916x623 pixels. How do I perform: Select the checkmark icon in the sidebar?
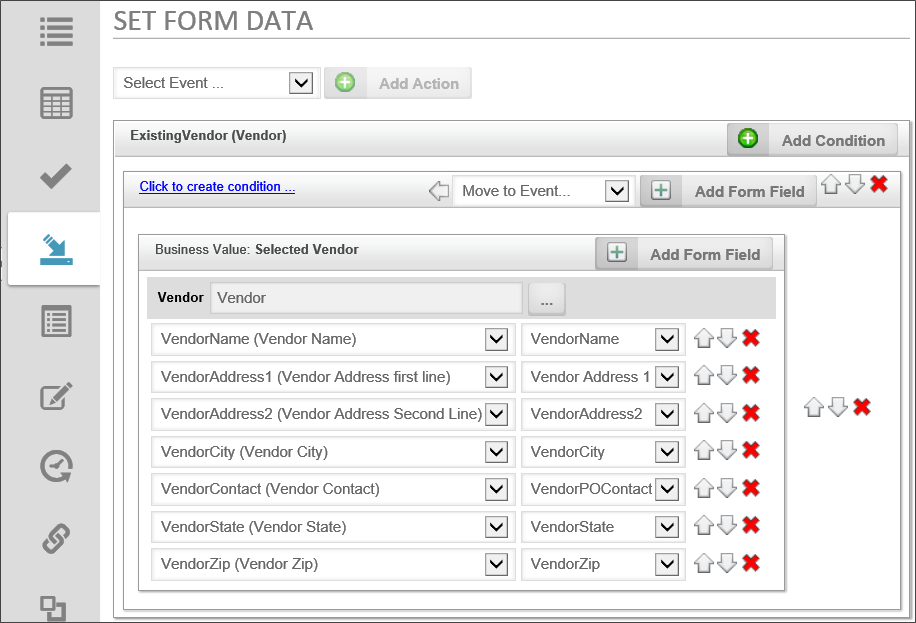(x=56, y=177)
